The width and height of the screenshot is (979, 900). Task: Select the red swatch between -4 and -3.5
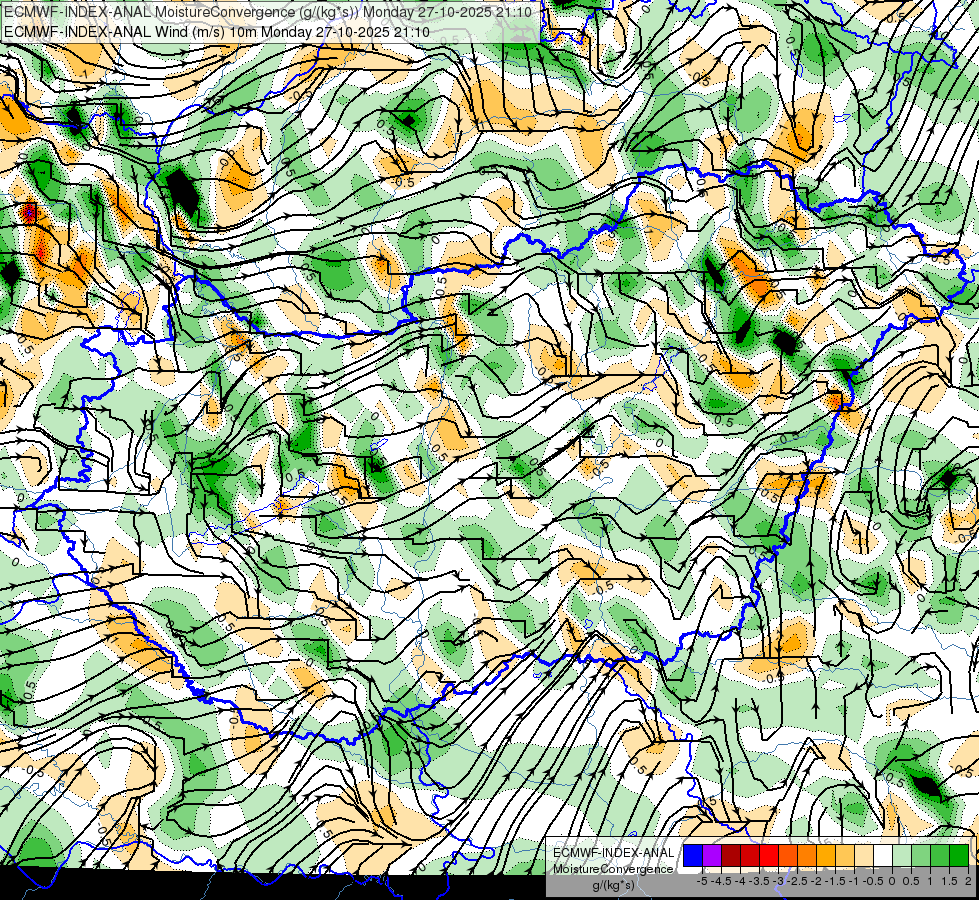click(750, 855)
